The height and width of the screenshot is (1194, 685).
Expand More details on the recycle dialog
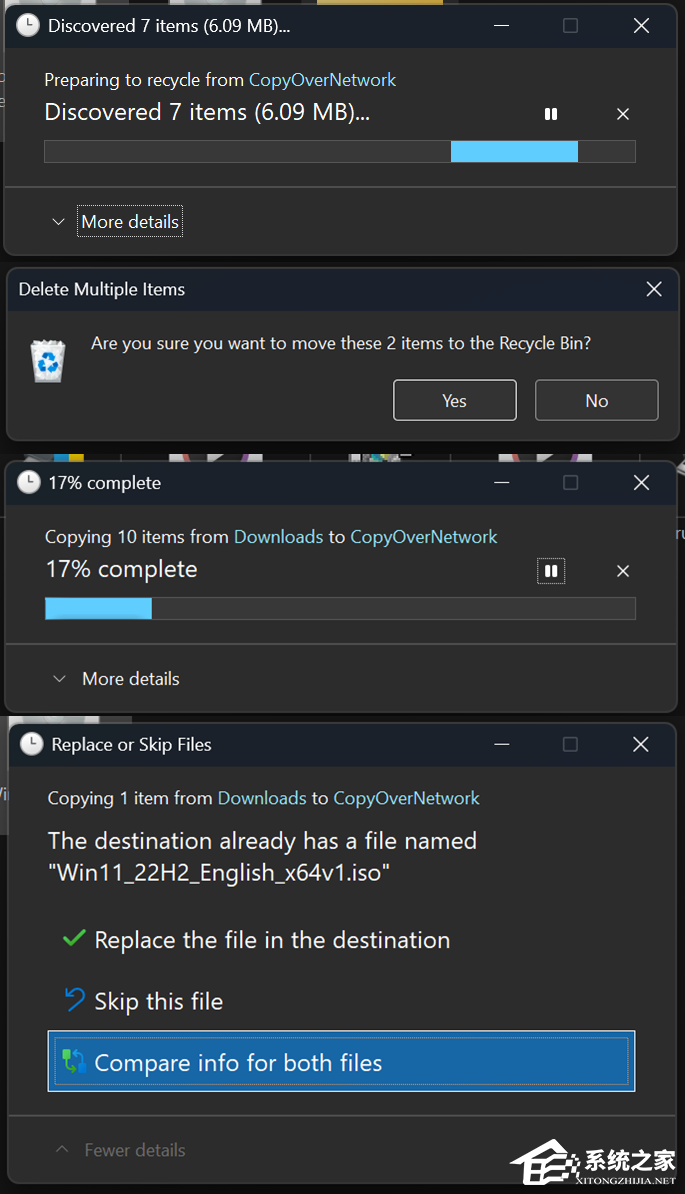point(129,221)
